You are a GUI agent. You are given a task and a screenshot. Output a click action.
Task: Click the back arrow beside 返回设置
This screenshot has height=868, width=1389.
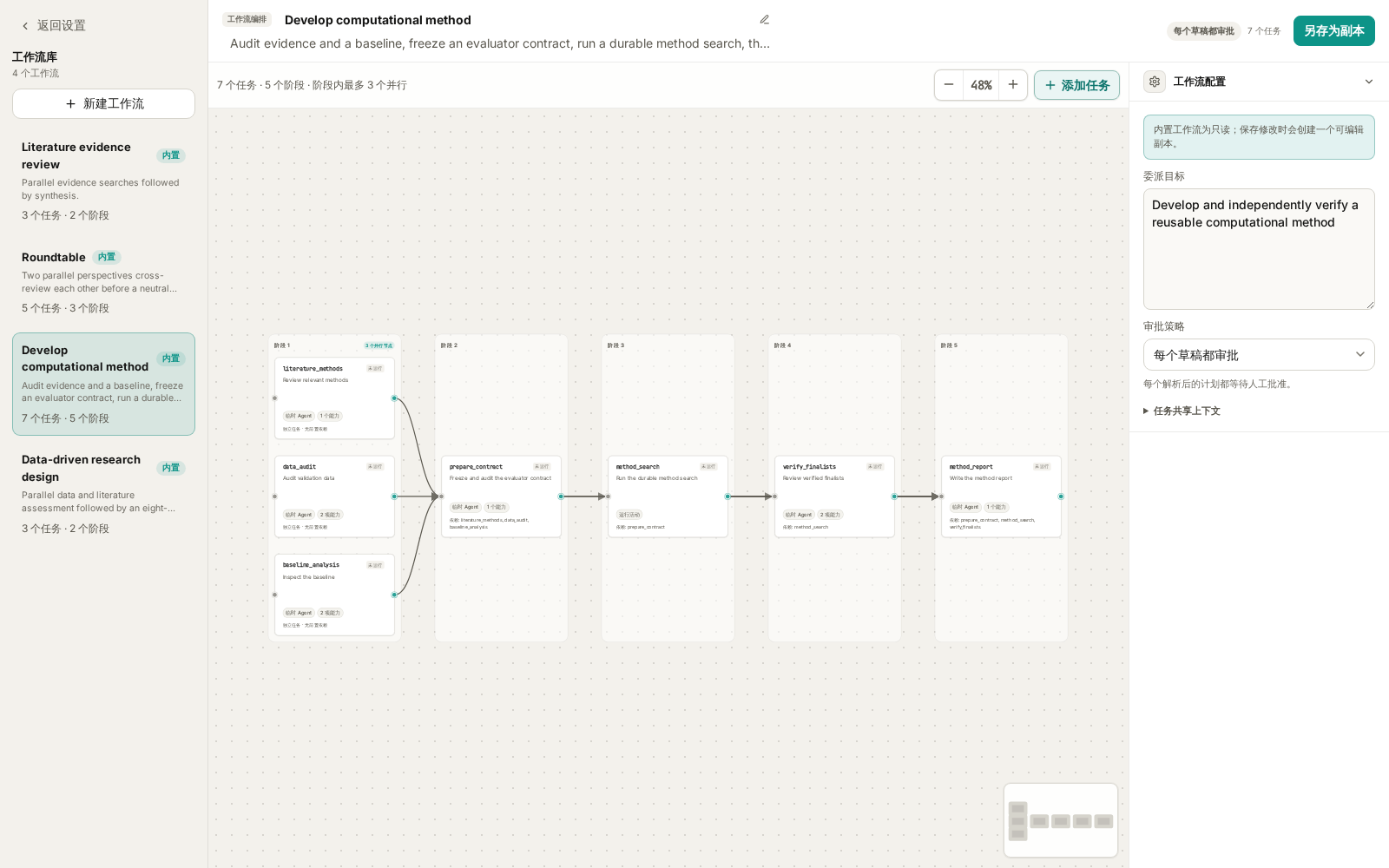tap(25, 26)
